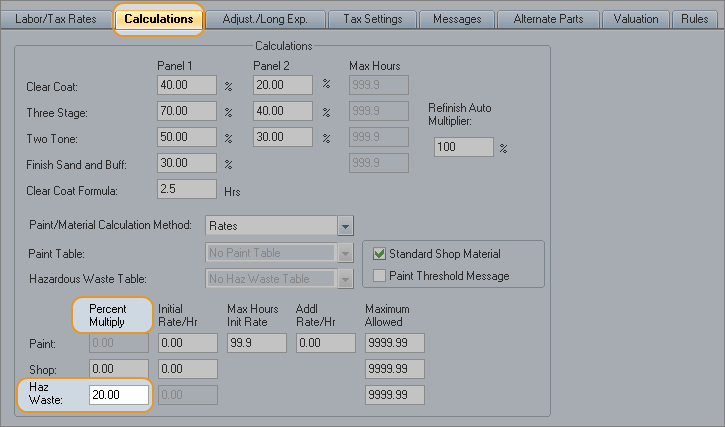This screenshot has width=725, height=427.
Task: Click the Haz Waste Percent Multiply field
Action: (118, 395)
